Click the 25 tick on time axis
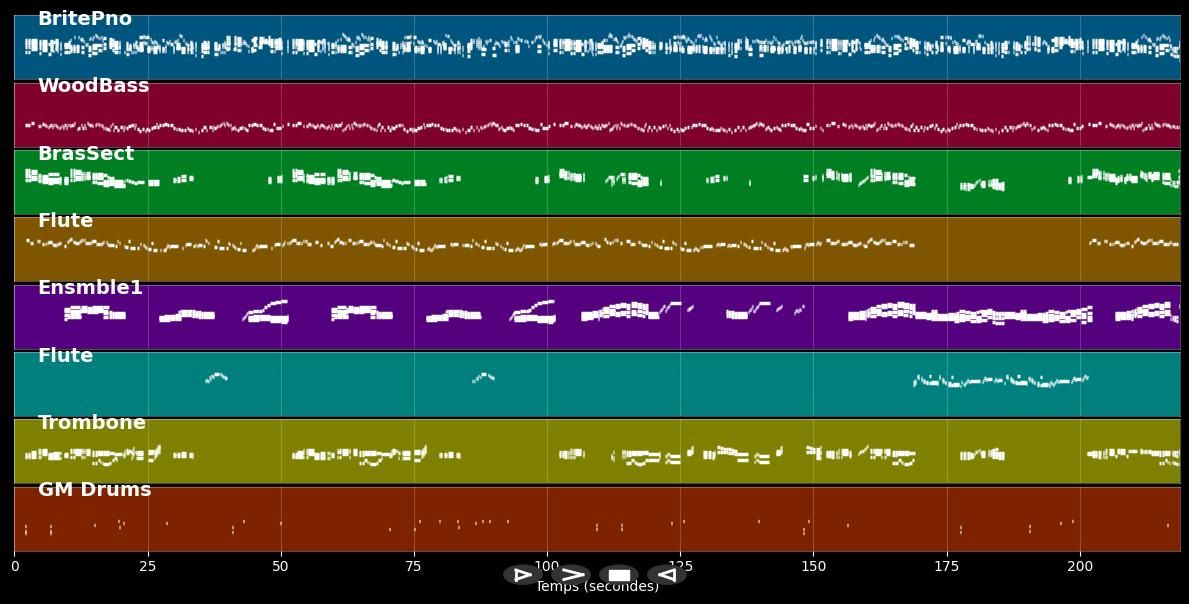Viewport: 1189px width, 604px height. pos(148,567)
